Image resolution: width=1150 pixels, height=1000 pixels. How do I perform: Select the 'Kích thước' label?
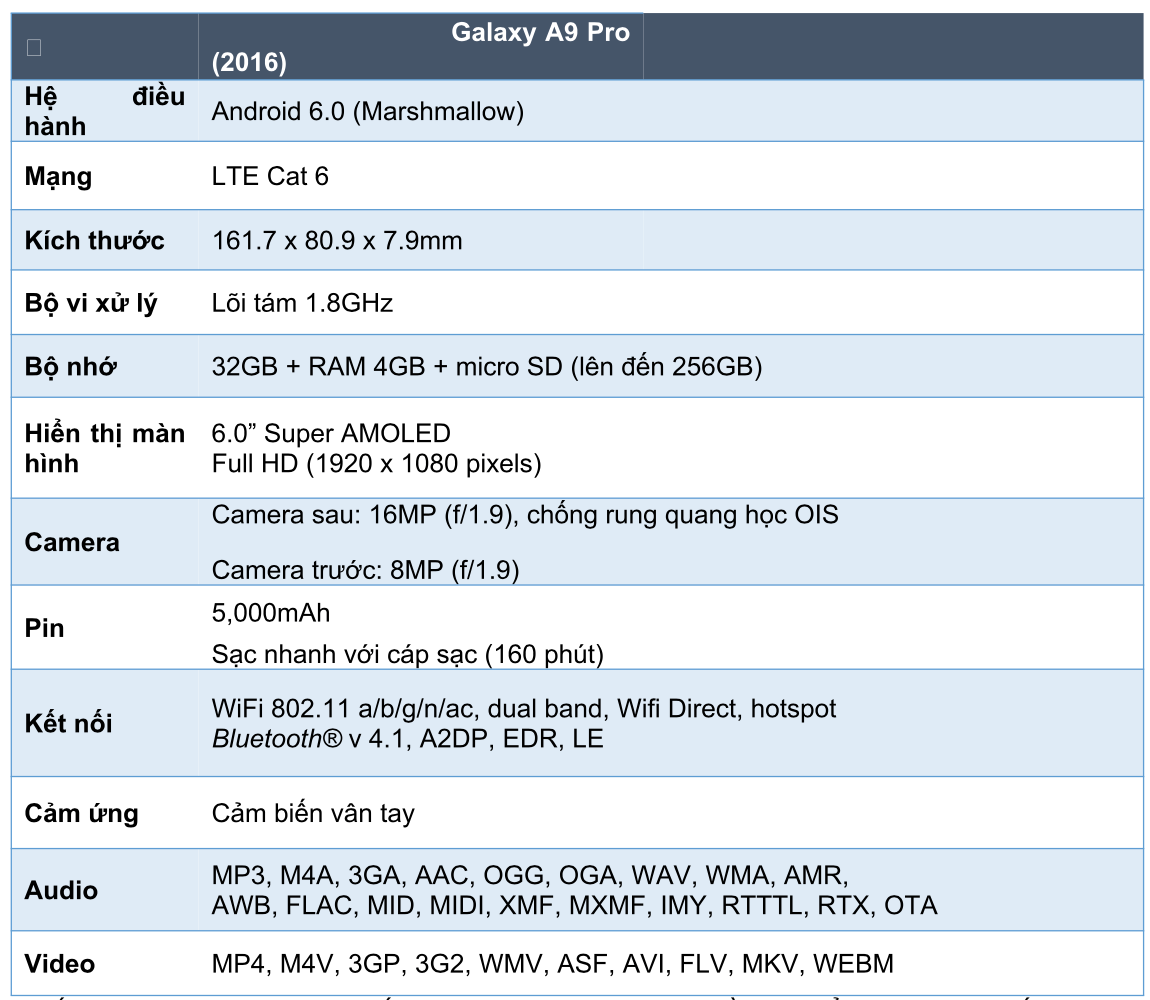95,241
